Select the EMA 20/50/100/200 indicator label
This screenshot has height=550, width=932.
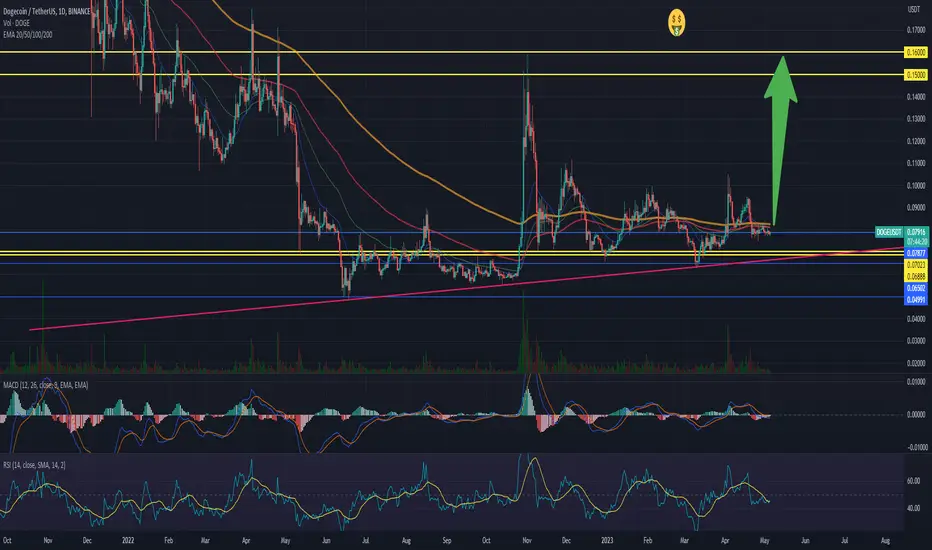pyautogui.click(x=27, y=34)
